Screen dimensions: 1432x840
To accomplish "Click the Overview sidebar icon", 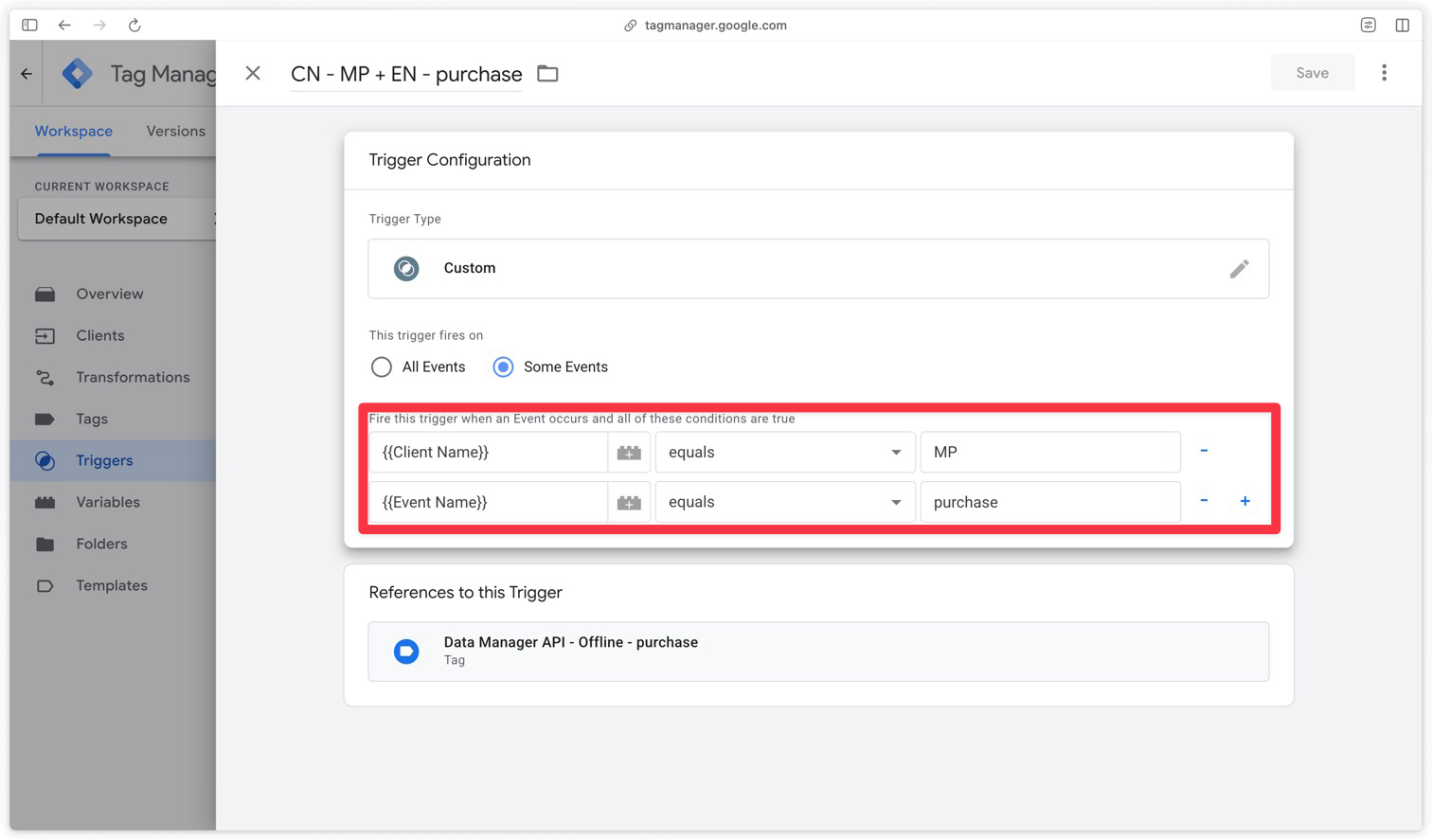I will coord(45,295).
